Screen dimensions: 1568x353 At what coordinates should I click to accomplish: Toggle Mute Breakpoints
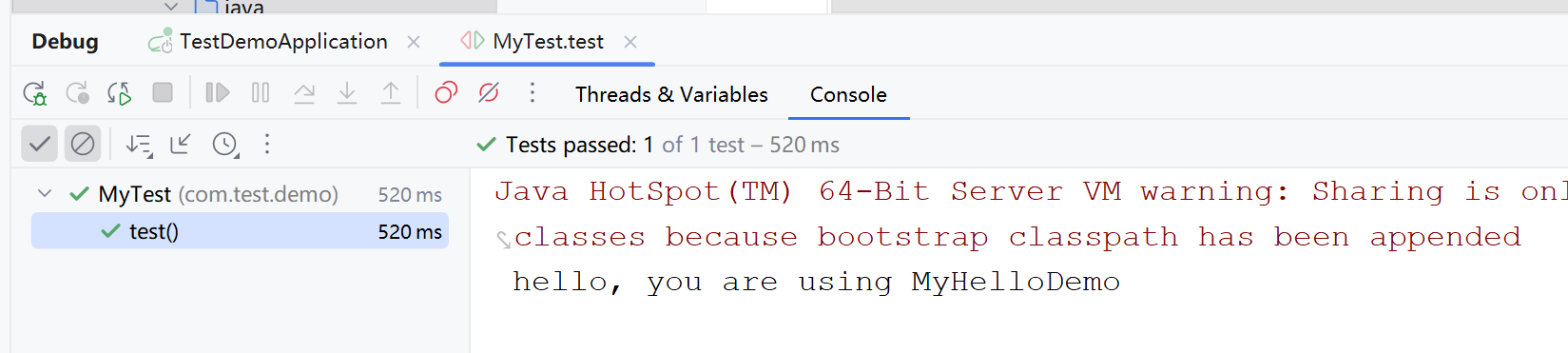point(489,92)
